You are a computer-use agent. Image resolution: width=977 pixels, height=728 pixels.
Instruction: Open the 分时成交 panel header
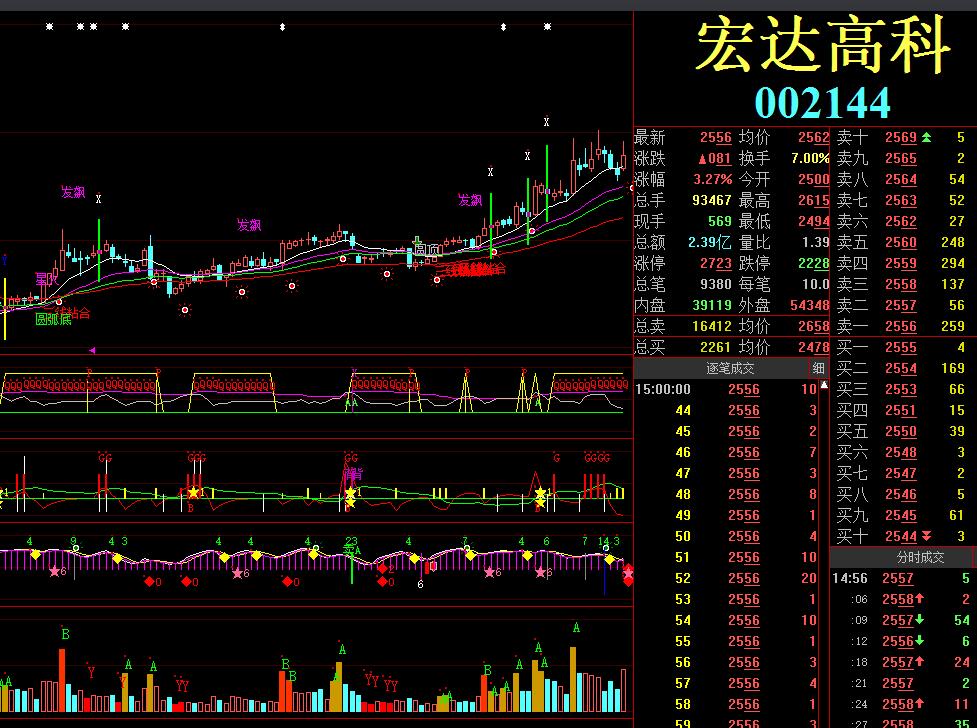(920, 557)
